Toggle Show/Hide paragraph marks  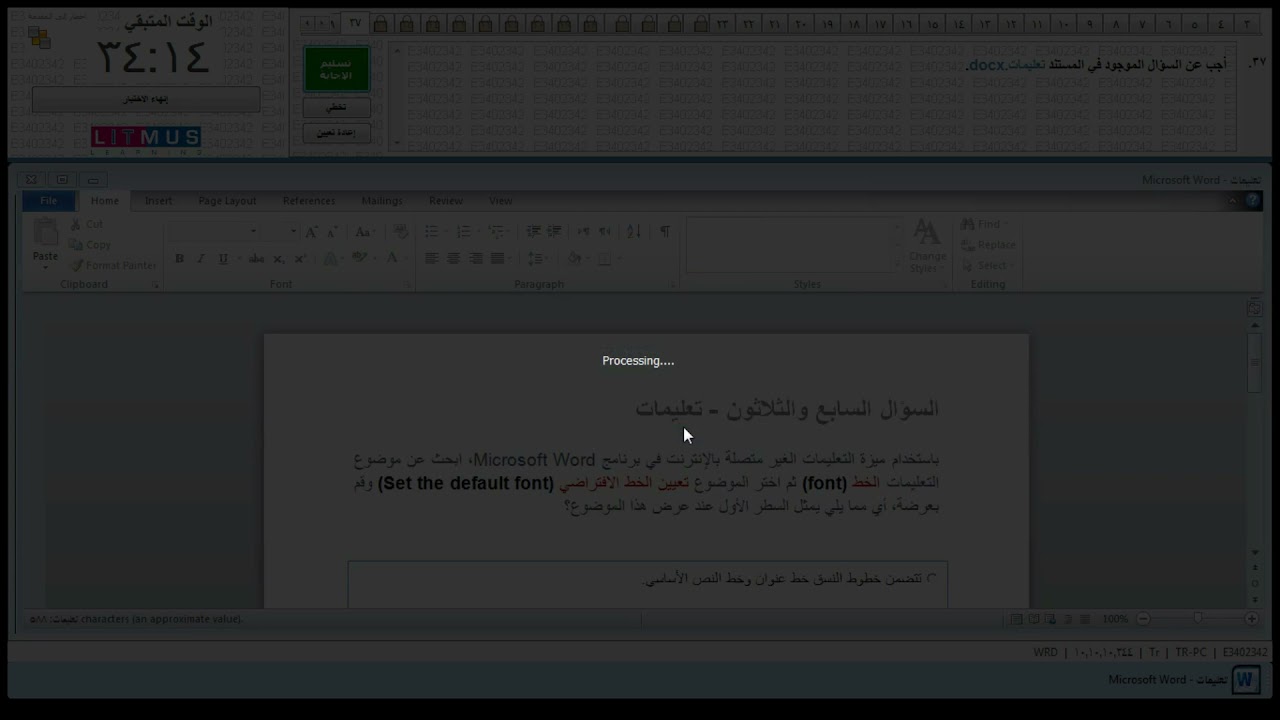coord(665,231)
